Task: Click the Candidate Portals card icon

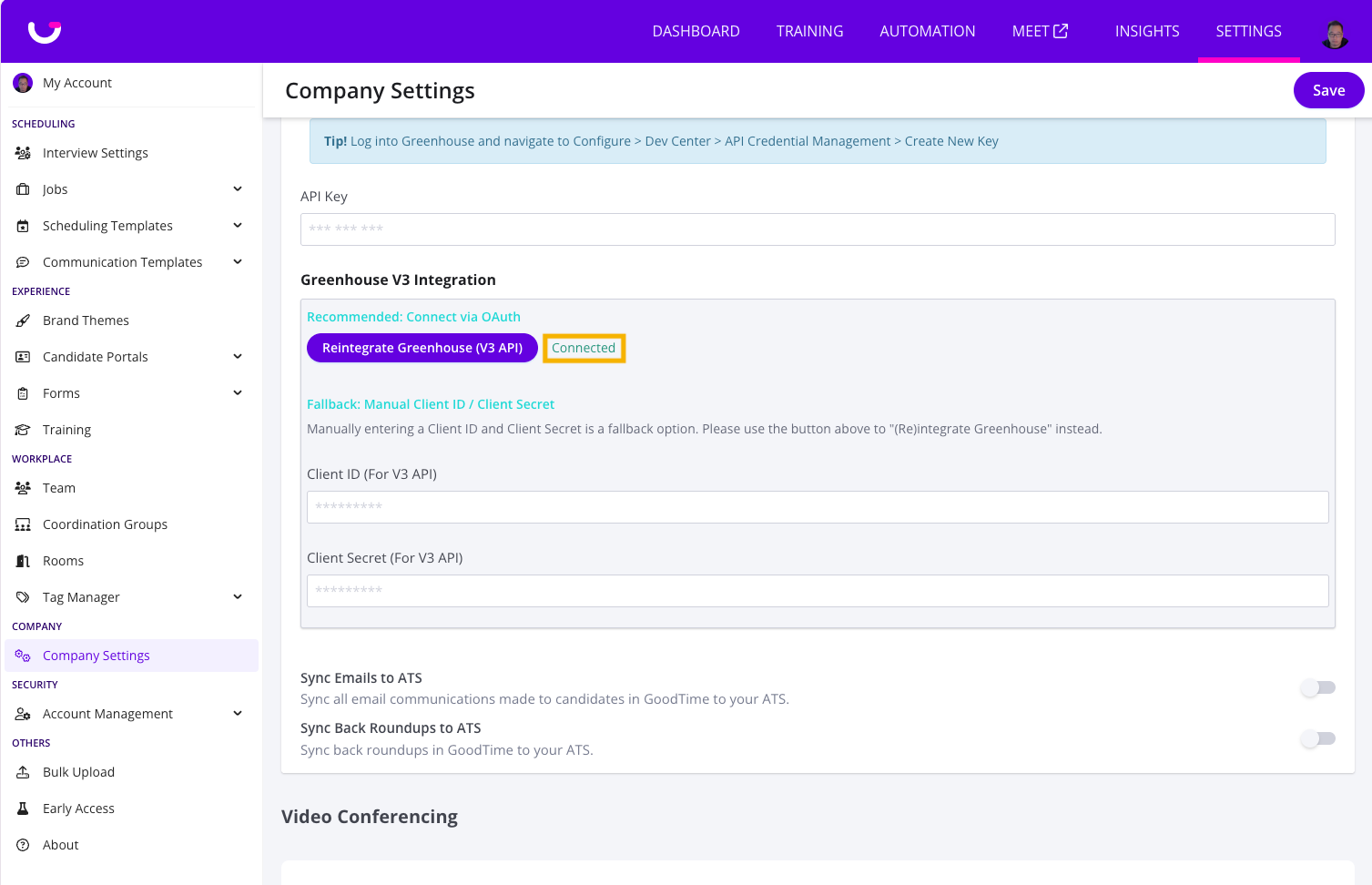Action: tap(23, 357)
